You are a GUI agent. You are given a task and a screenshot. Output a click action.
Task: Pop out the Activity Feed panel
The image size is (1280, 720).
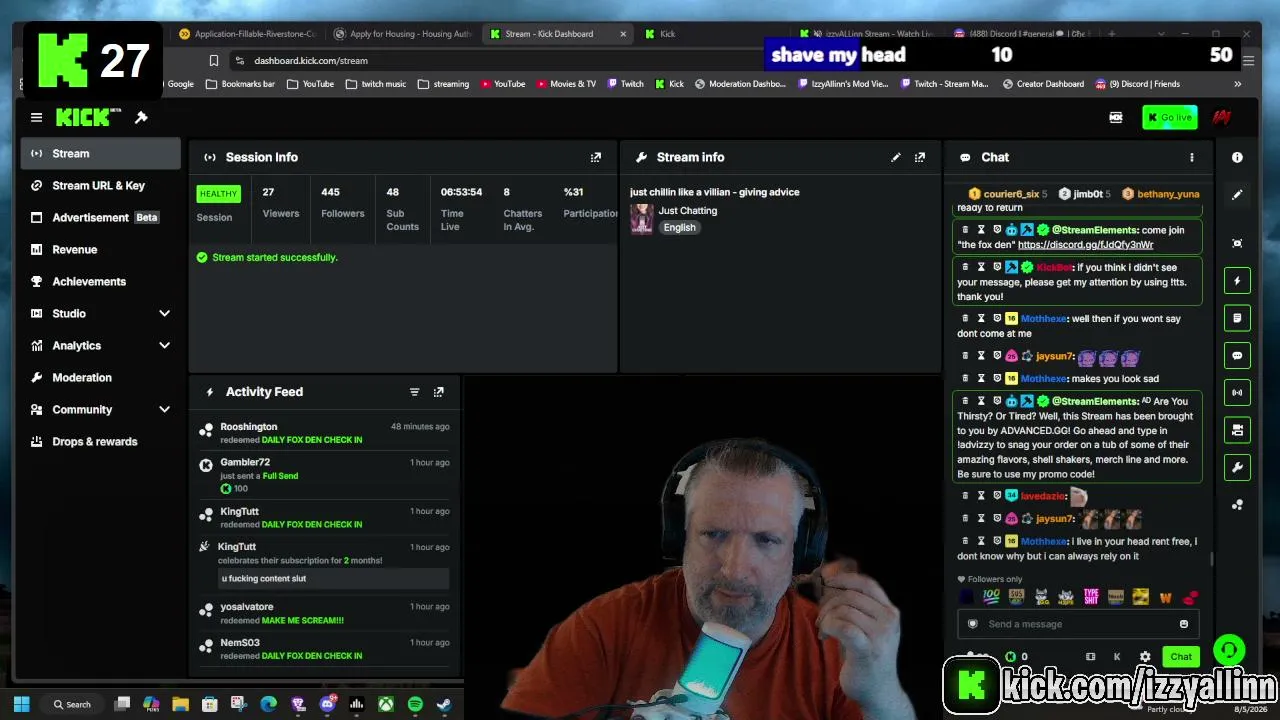point(438,392)
